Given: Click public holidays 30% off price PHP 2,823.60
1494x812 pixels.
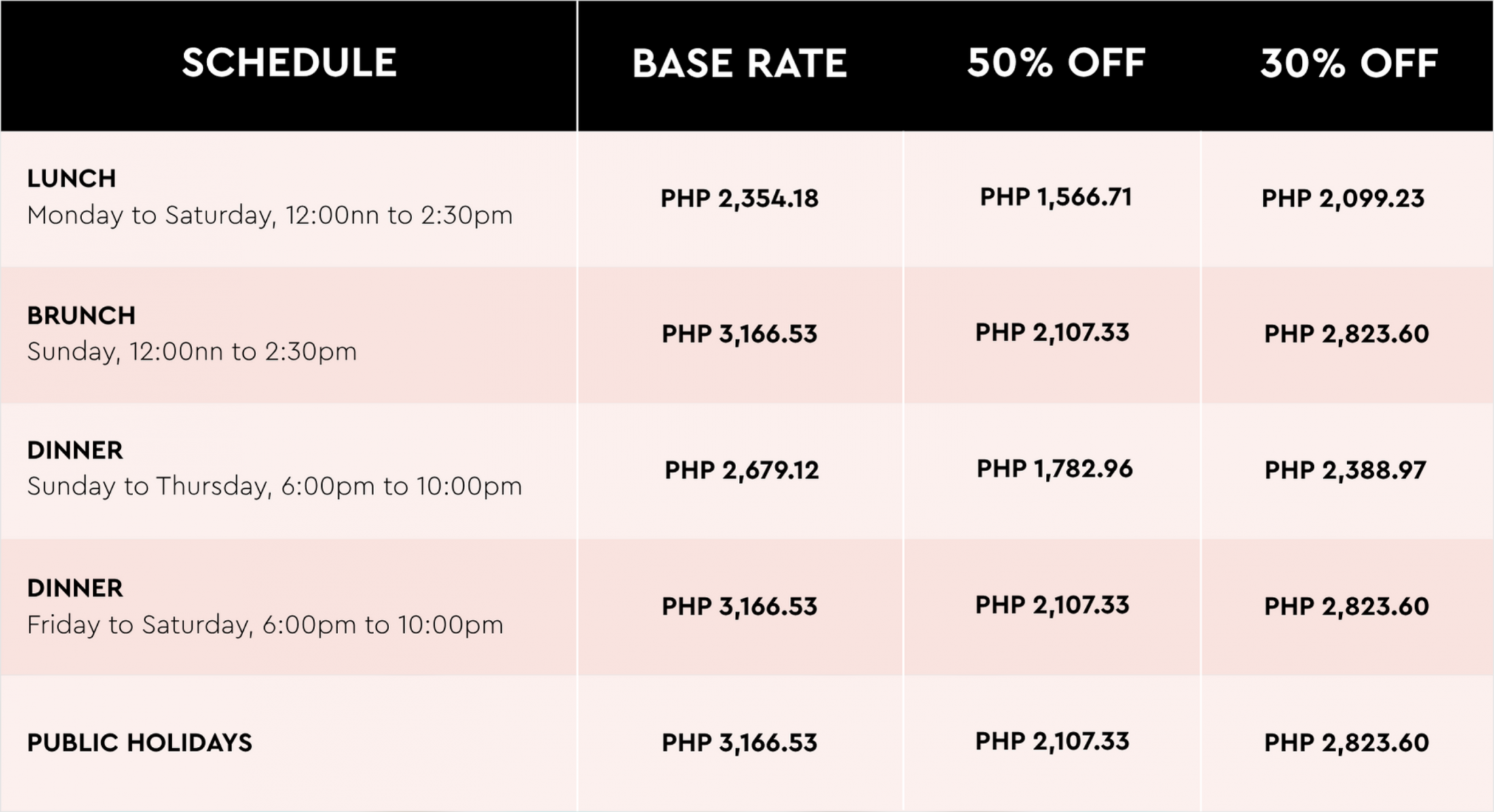Looking at the screenshot, I should coord(1347,743).
